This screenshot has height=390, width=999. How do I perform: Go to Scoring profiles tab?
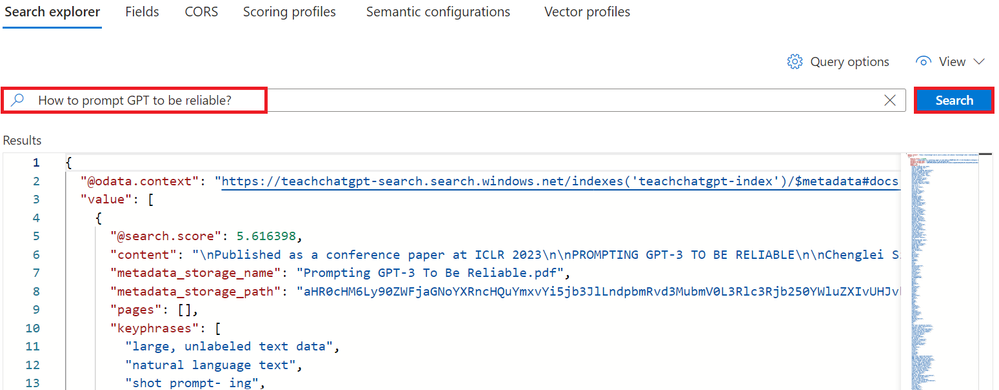click(289, 12)
